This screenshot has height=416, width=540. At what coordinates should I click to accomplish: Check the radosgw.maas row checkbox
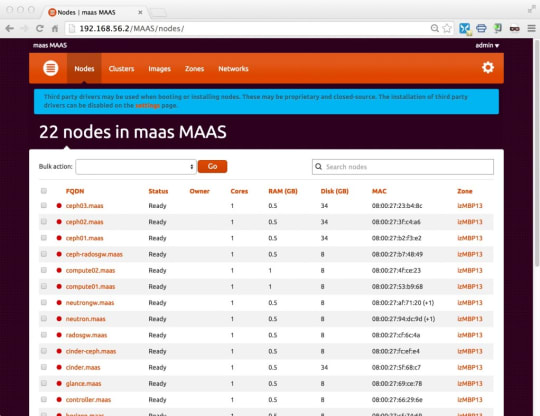tap(44, 335)
